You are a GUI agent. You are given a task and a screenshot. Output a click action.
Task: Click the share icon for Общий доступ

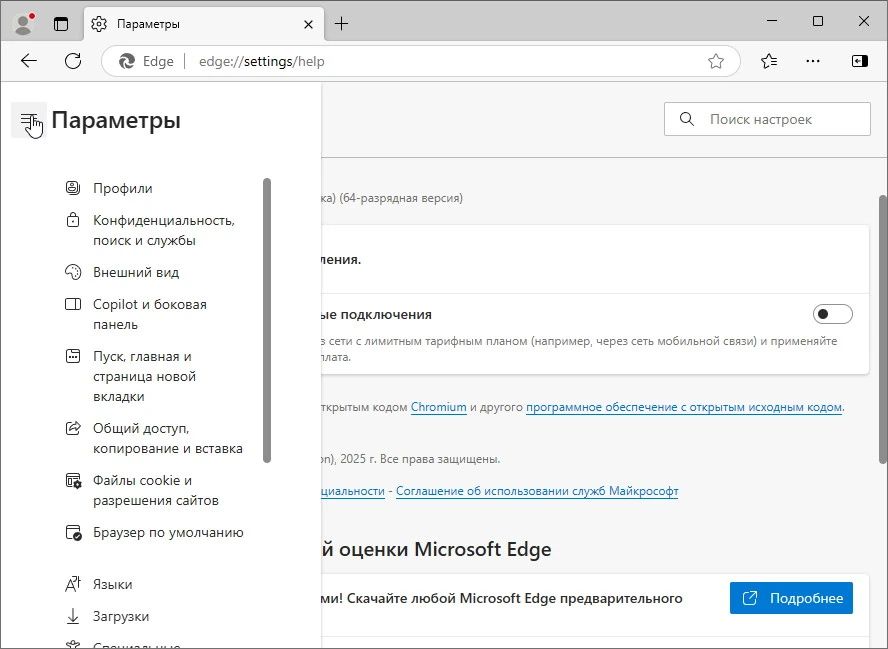(73, 428)
